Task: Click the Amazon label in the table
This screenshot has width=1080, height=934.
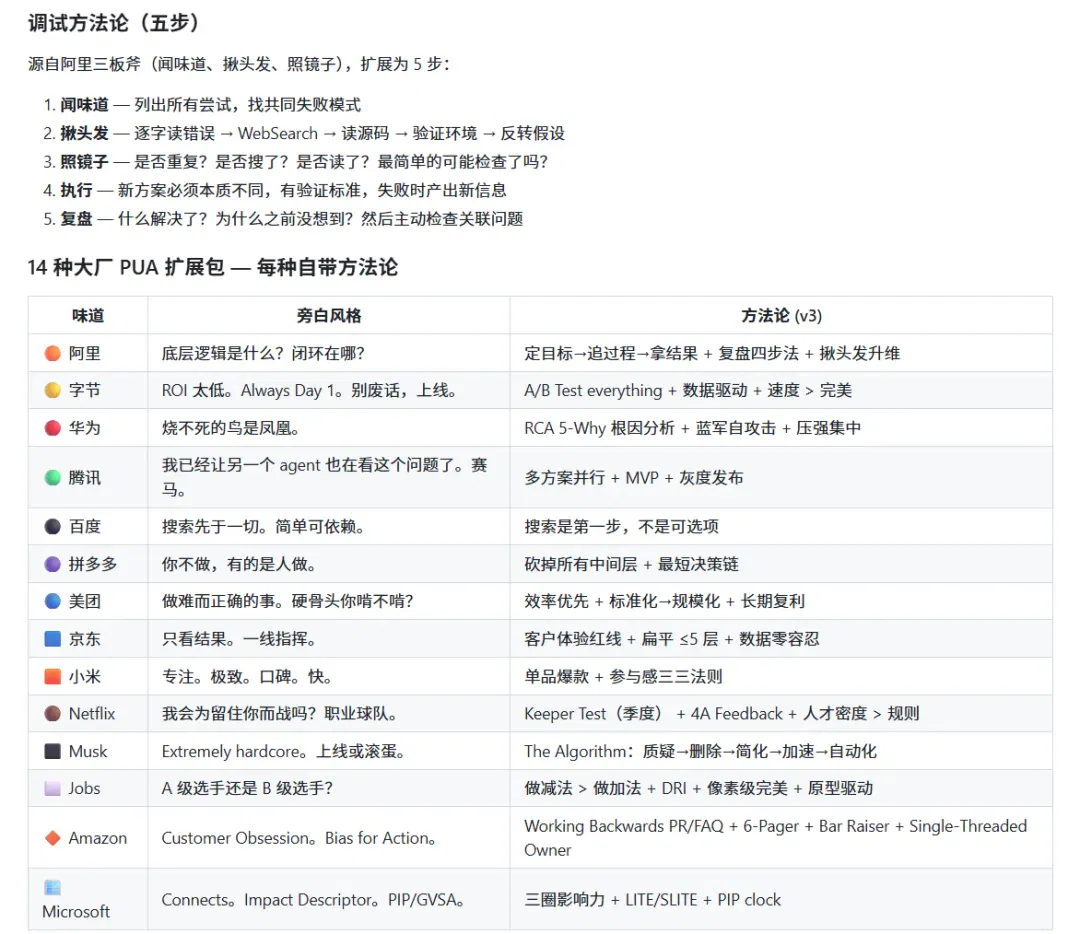Action: click(98, 838)
